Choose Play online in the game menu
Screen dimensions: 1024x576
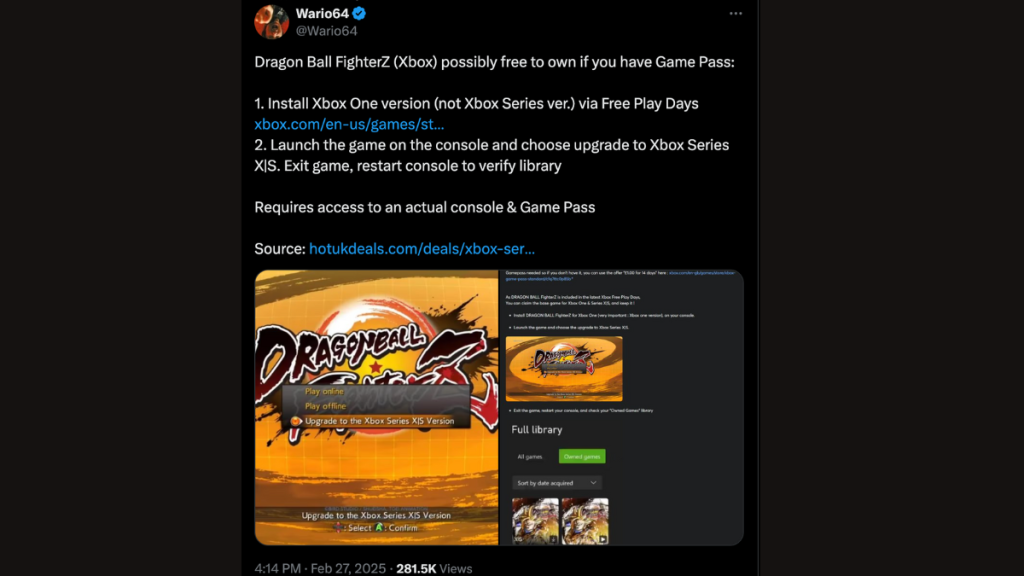click(324, 391)
